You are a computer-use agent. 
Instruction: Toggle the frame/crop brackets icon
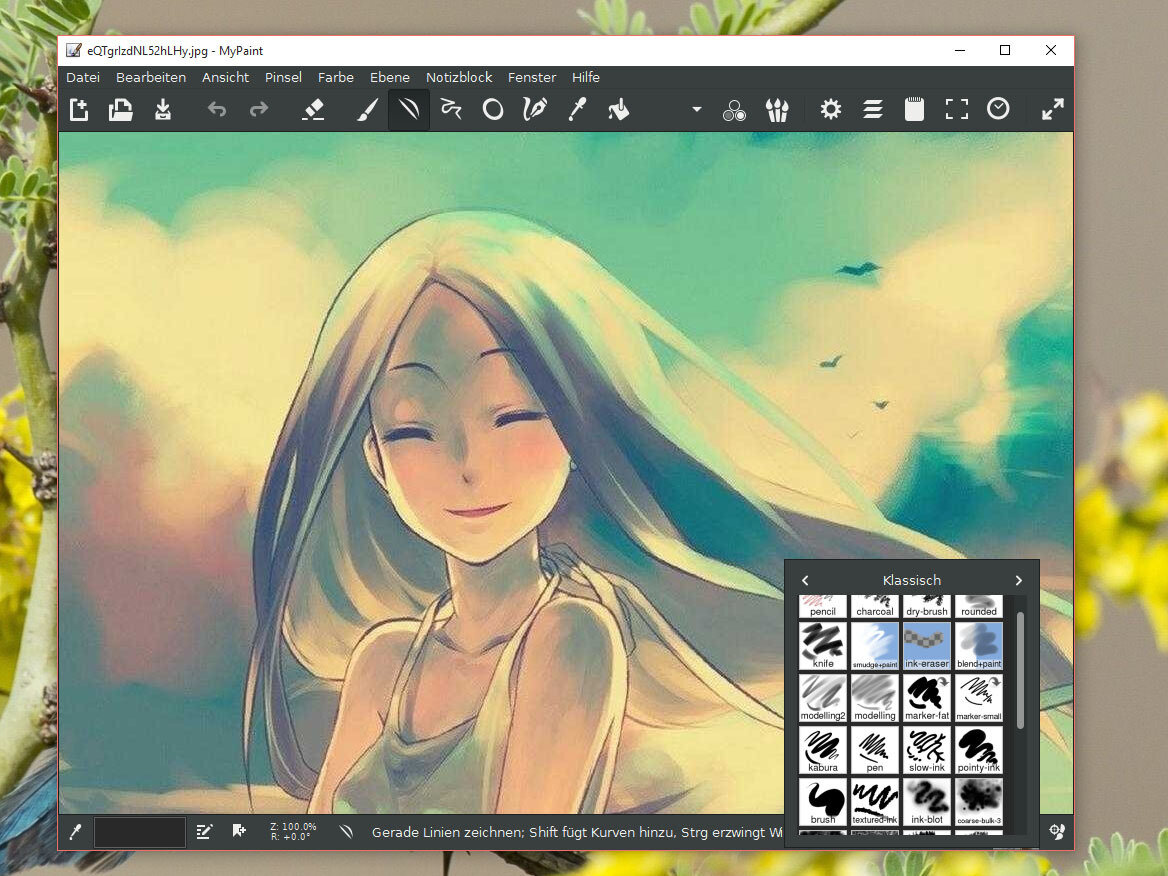coord(956,110)
